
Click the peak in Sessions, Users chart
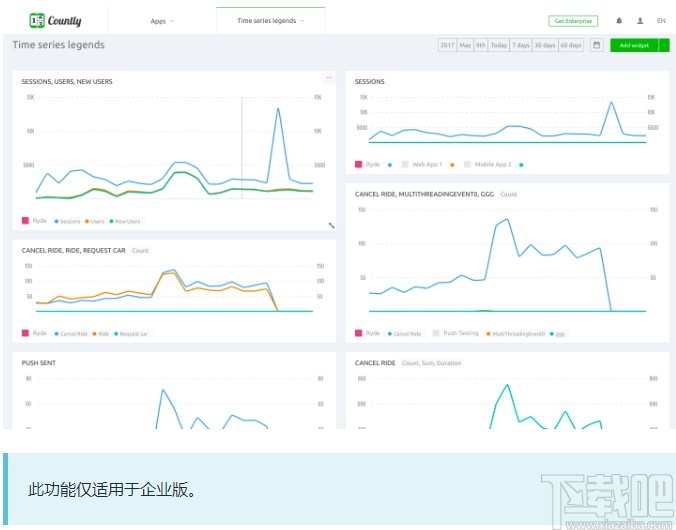pos(278,109)
